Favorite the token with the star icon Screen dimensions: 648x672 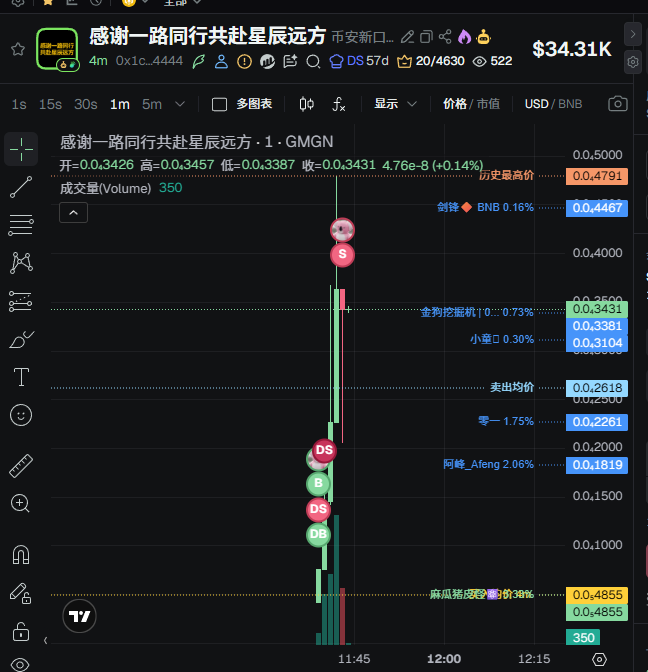pos(18,49)
